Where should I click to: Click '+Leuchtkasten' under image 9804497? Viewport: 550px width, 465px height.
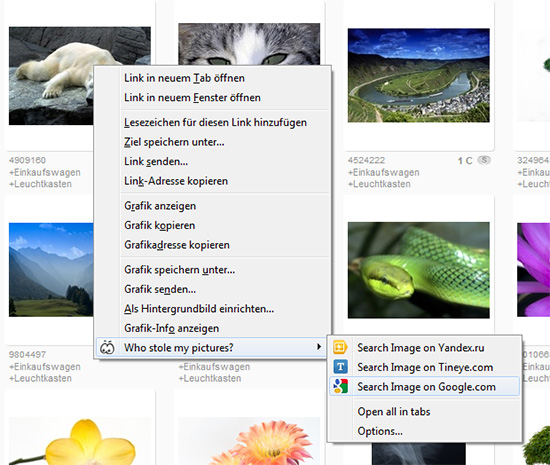40,378
